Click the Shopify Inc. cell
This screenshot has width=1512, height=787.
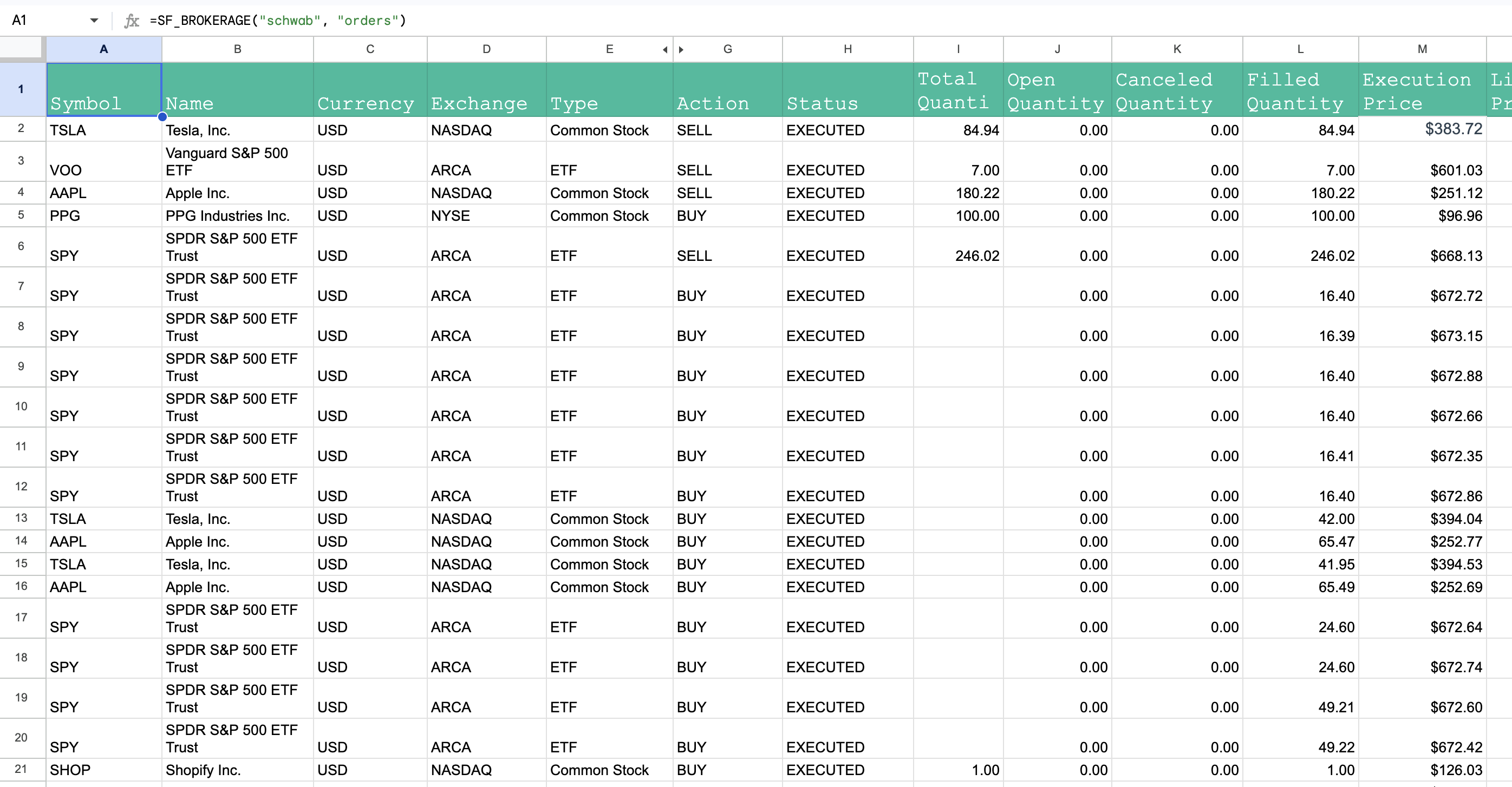pyautogui.click(x=238, y=770)
